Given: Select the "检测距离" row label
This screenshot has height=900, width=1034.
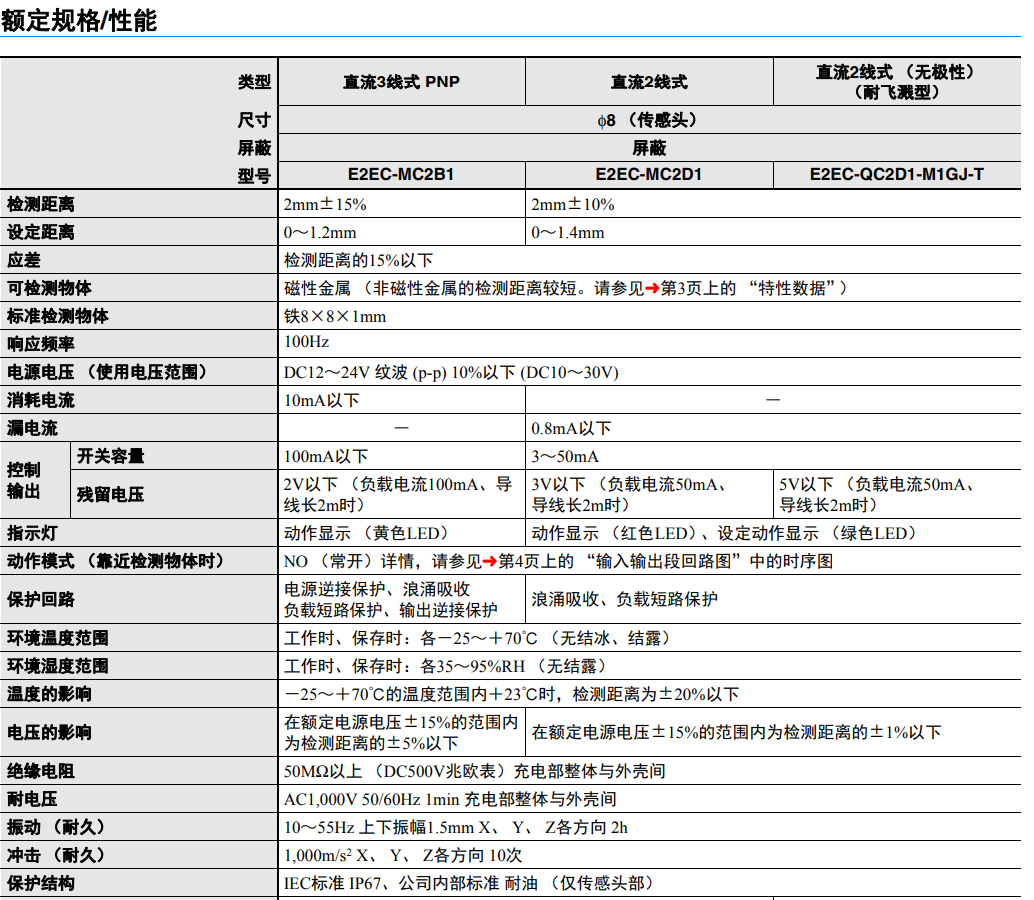Looking at the screenshot, I should [x=41, y=204].
